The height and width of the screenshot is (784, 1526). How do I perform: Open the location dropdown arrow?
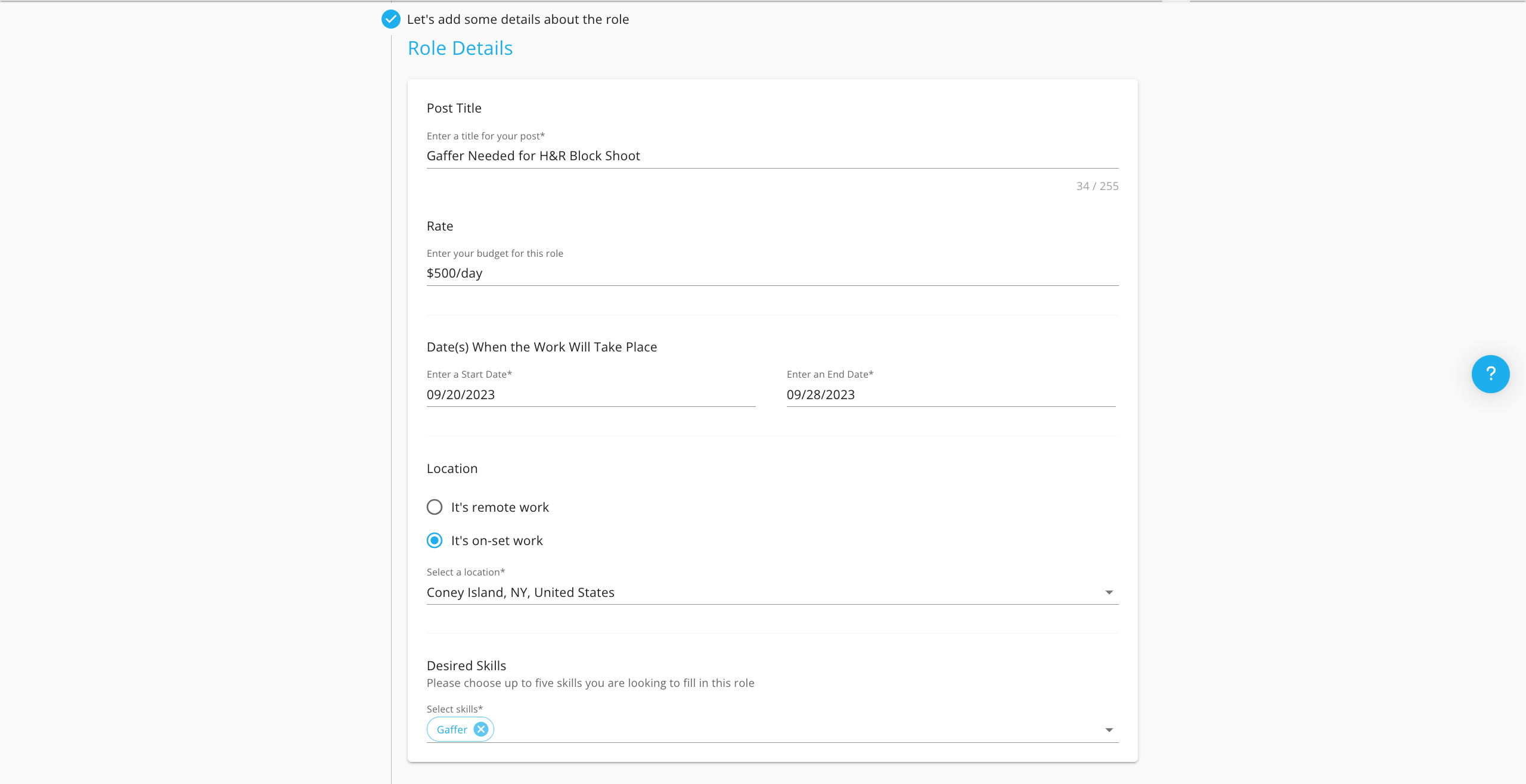(1109, 592)
